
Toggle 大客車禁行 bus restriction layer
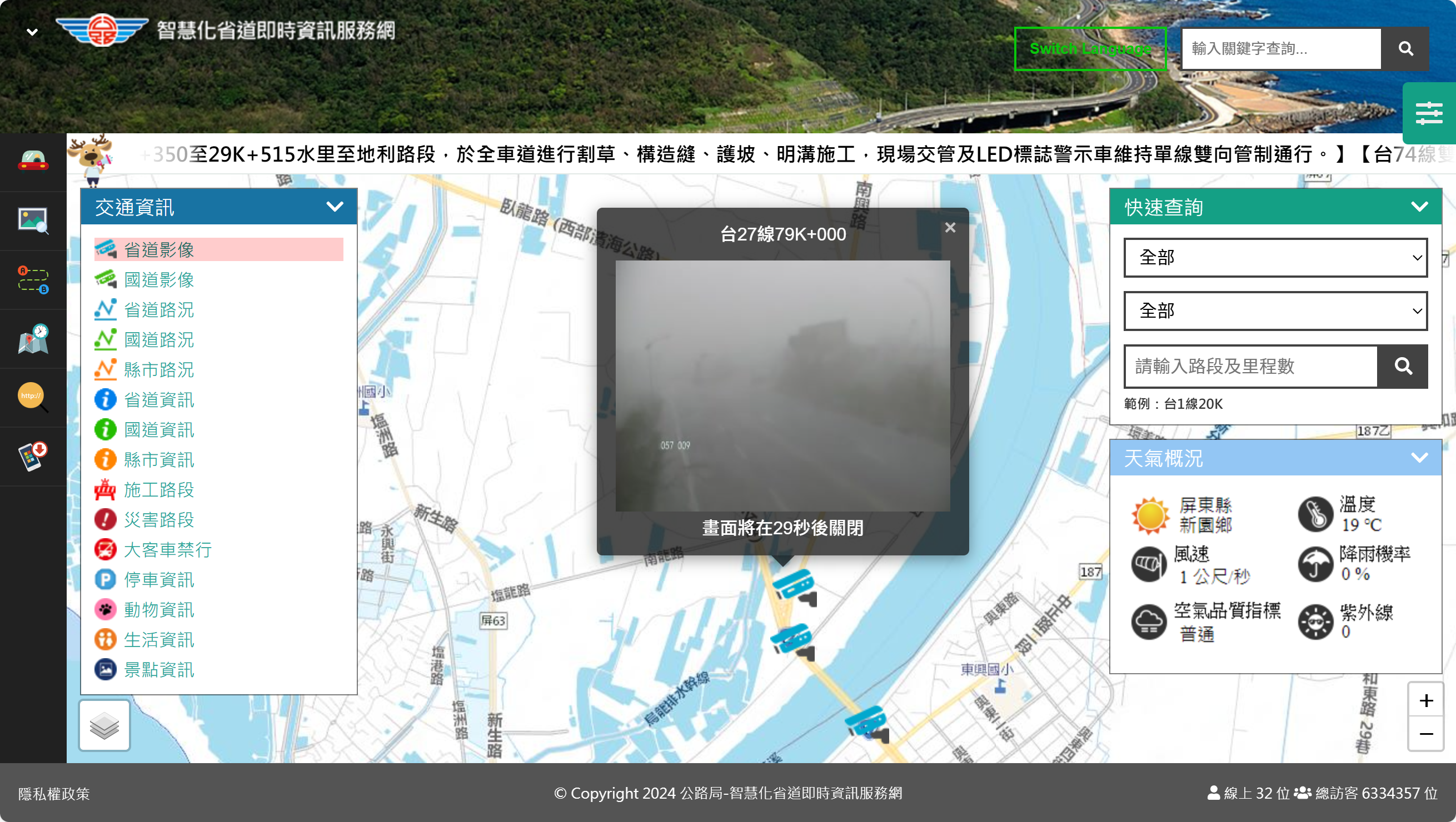167,549
